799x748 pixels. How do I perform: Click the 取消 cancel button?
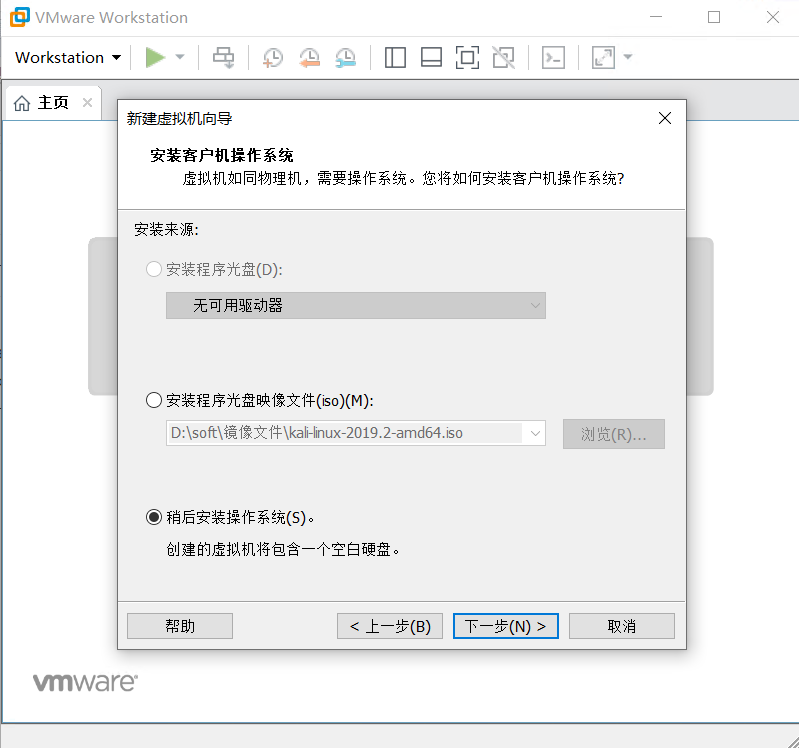(x=622, y=626)
